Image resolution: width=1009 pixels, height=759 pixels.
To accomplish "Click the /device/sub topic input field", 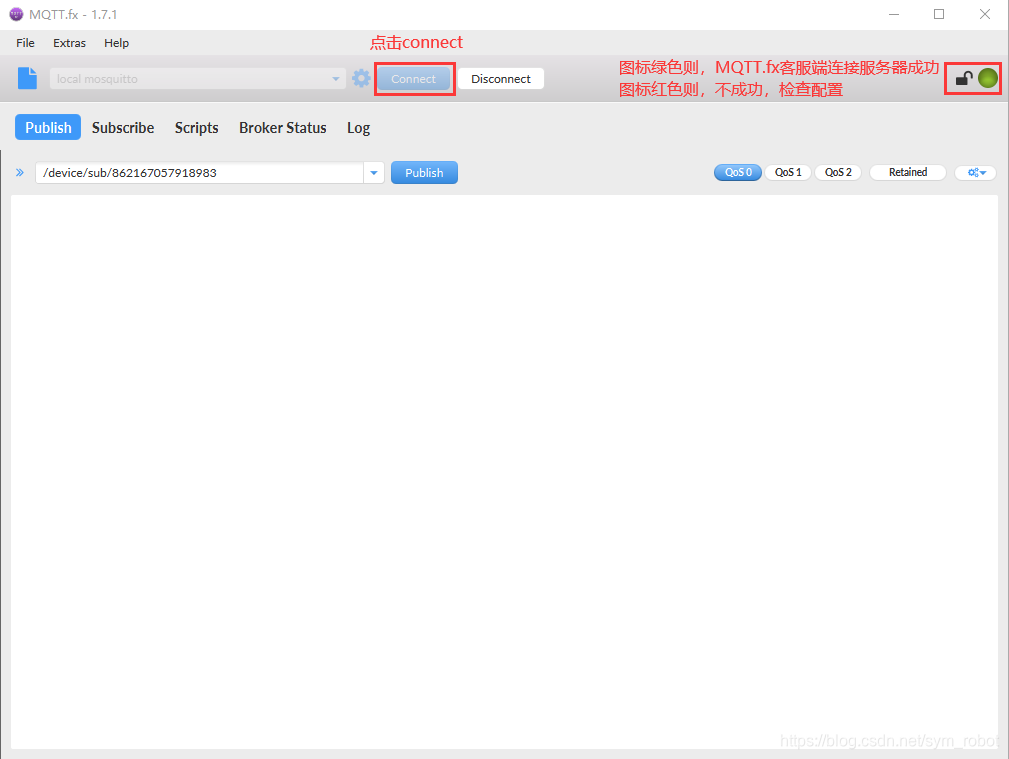I will point(199,173).
